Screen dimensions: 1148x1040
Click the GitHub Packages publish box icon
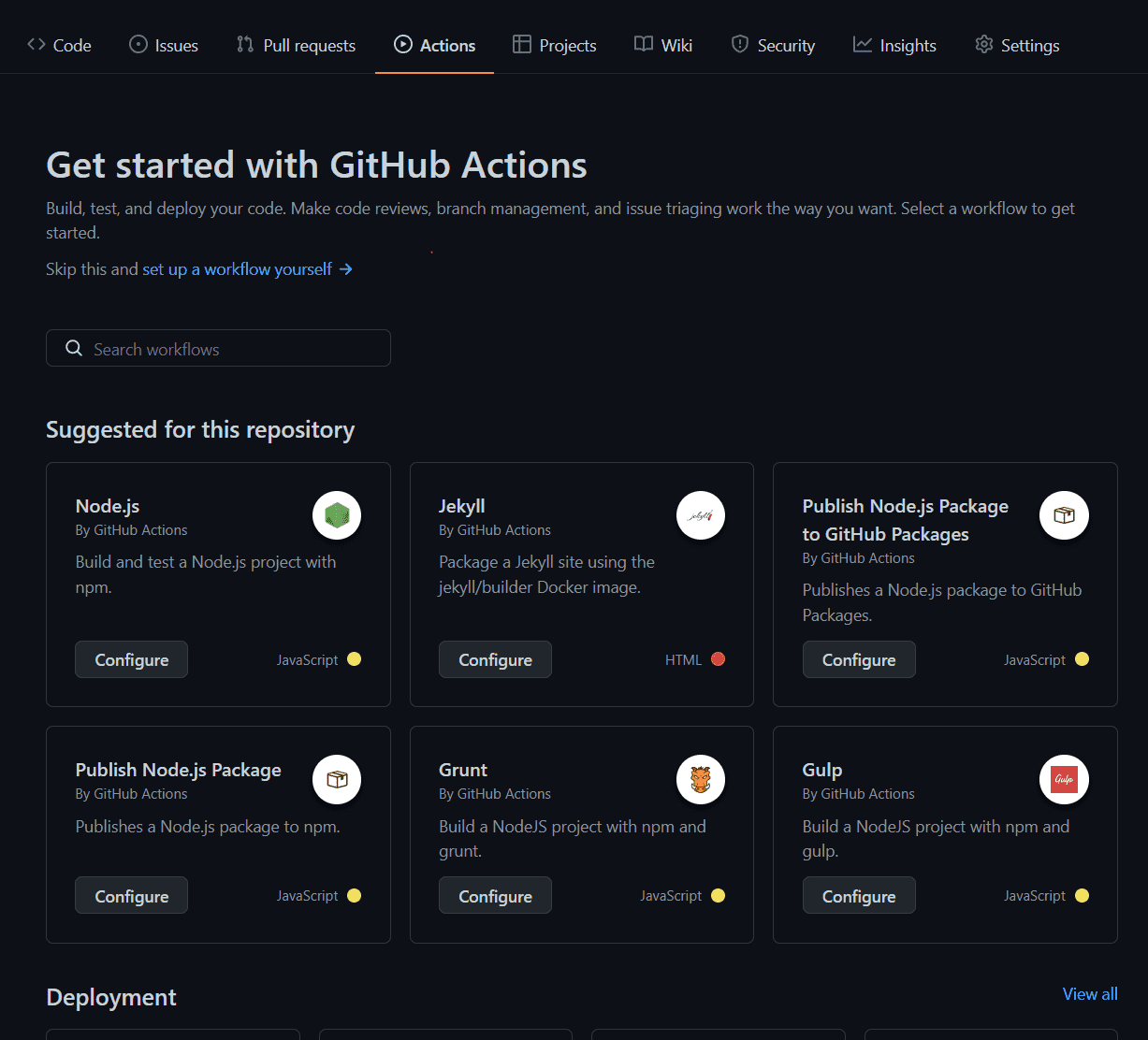(1064, 515)
